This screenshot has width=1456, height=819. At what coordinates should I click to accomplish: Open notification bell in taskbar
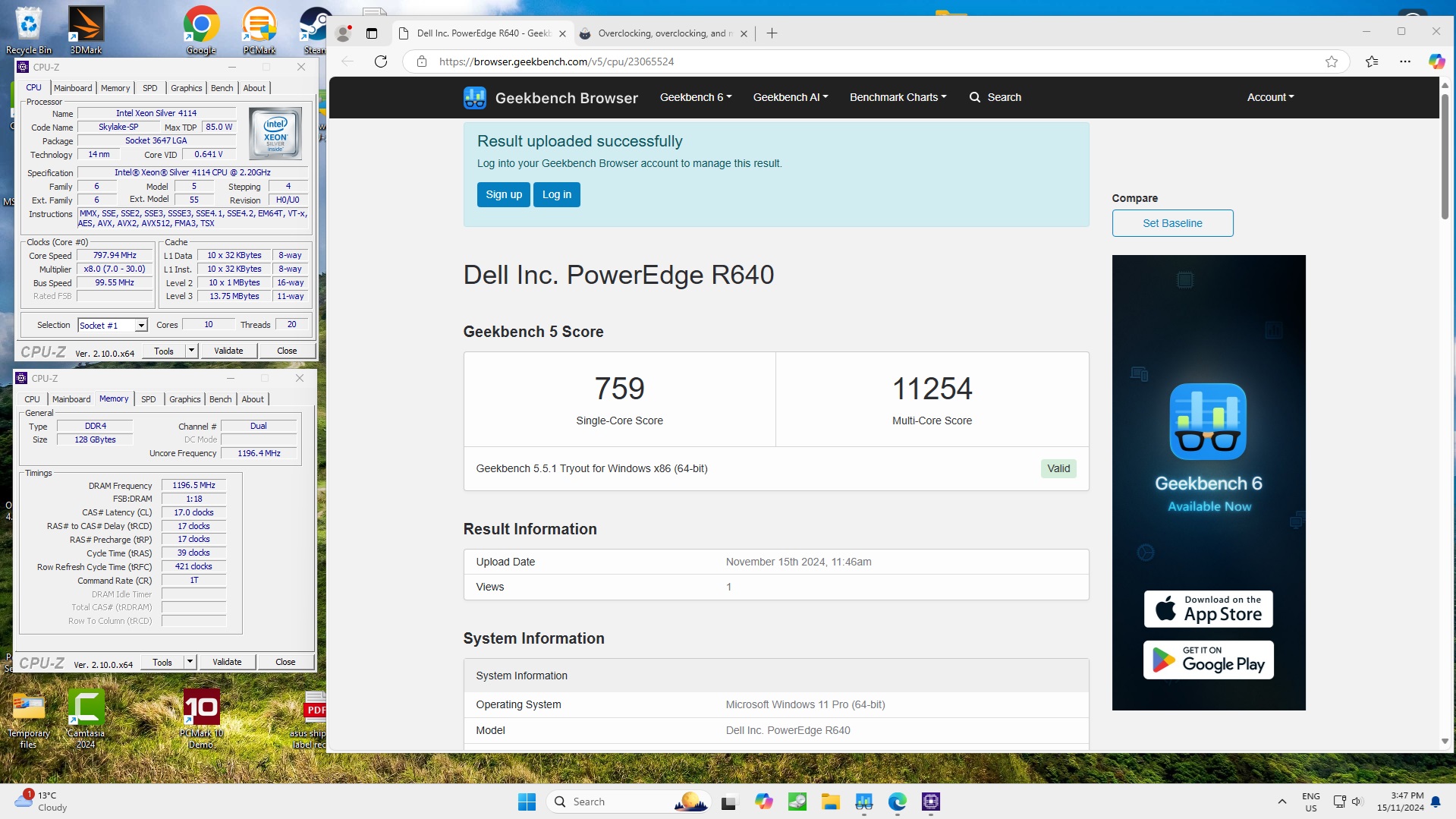[x=1436, y=802]
